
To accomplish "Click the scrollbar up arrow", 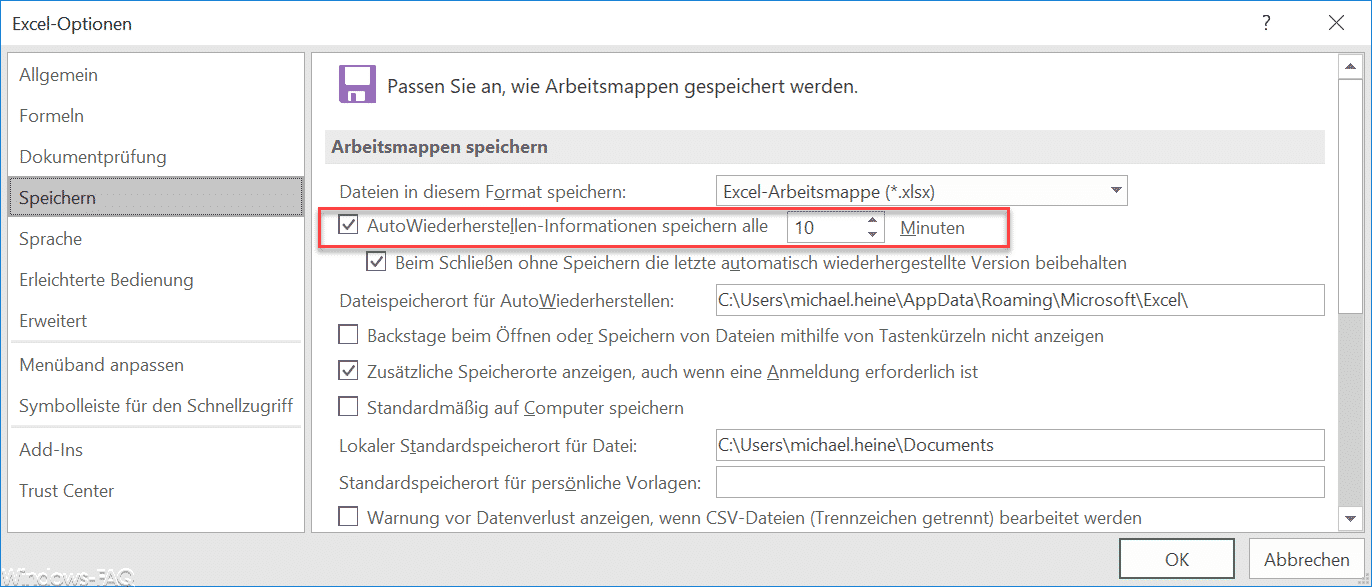I will pos(1350,66).
